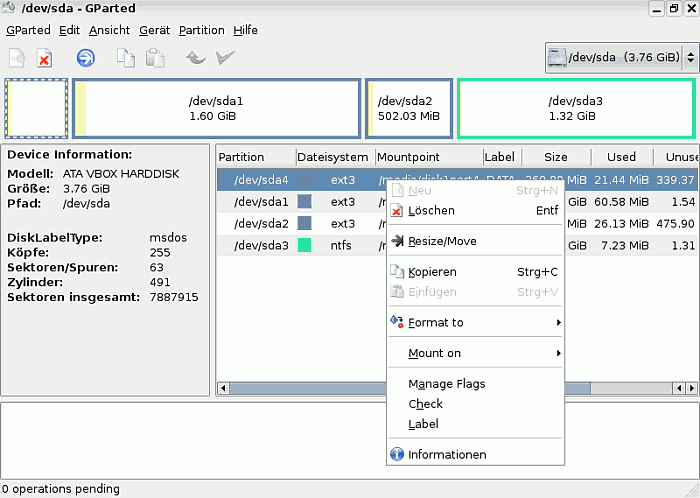Screen dimensions: 700x498
Task: Choose Manage Flags from context menu
Action: (446, 384)
